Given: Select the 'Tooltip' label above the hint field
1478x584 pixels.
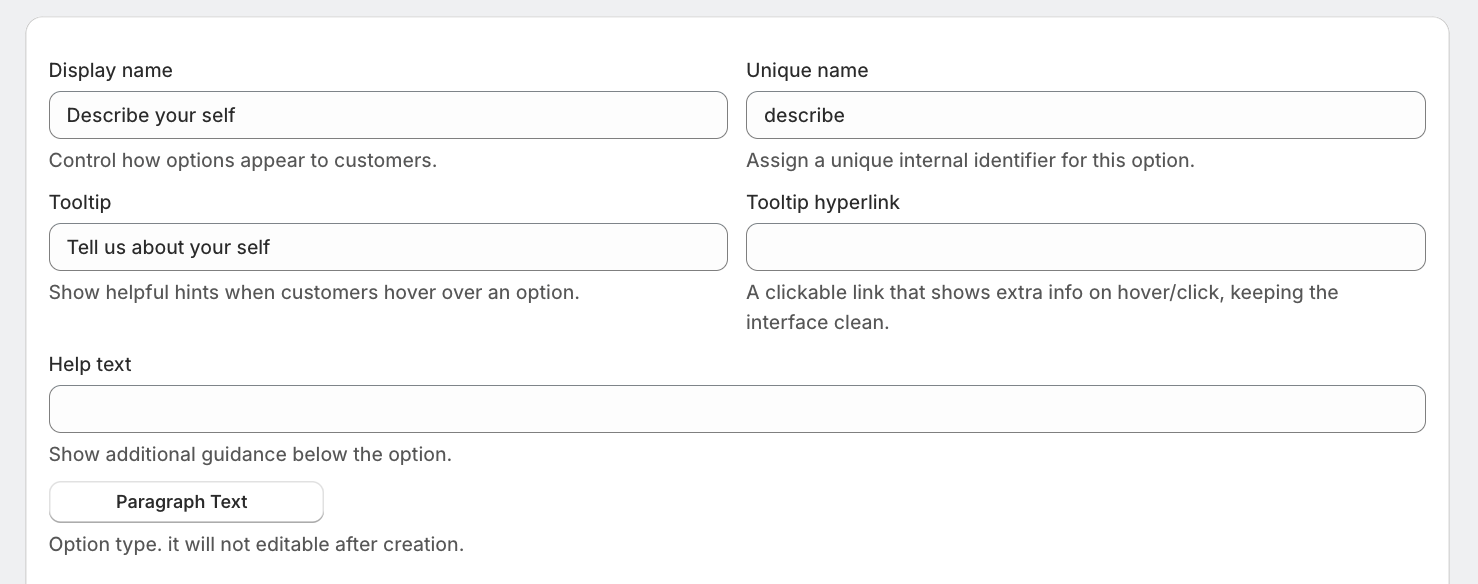Looking at the screenshot, I should click(x=80, y=202).
